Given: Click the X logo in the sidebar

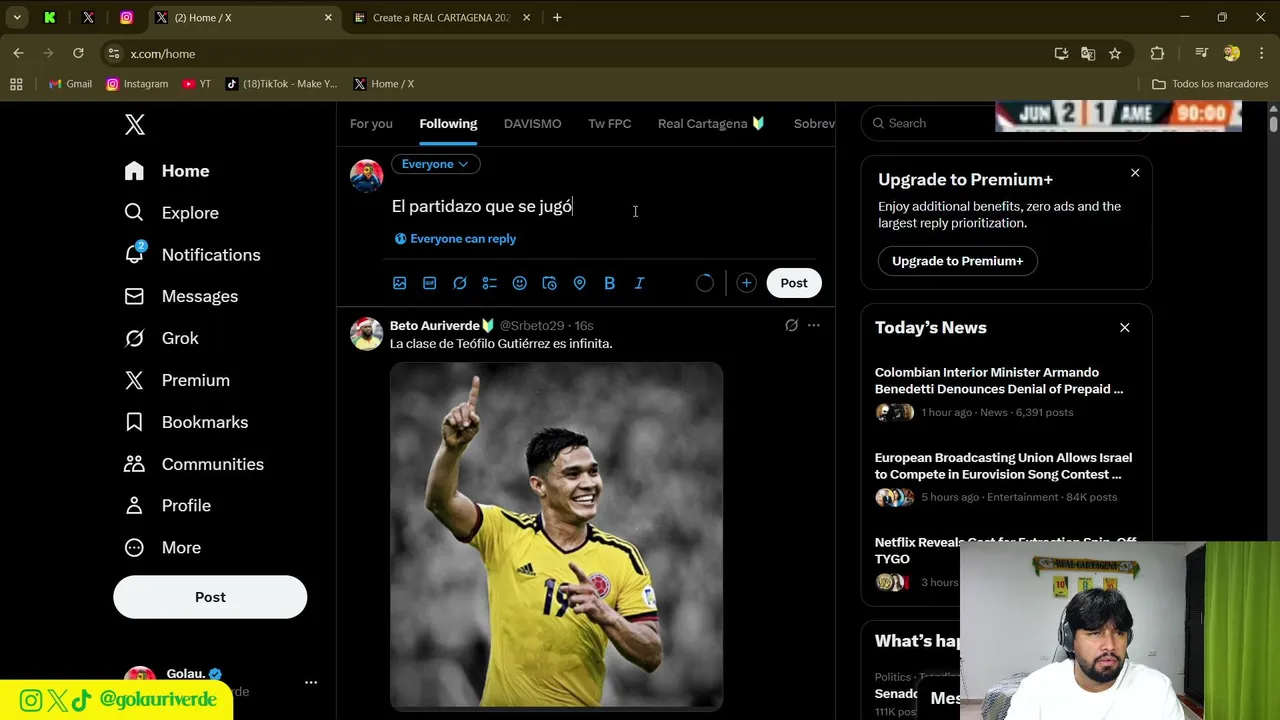Looking at the screenshot, I should [135, 124].
